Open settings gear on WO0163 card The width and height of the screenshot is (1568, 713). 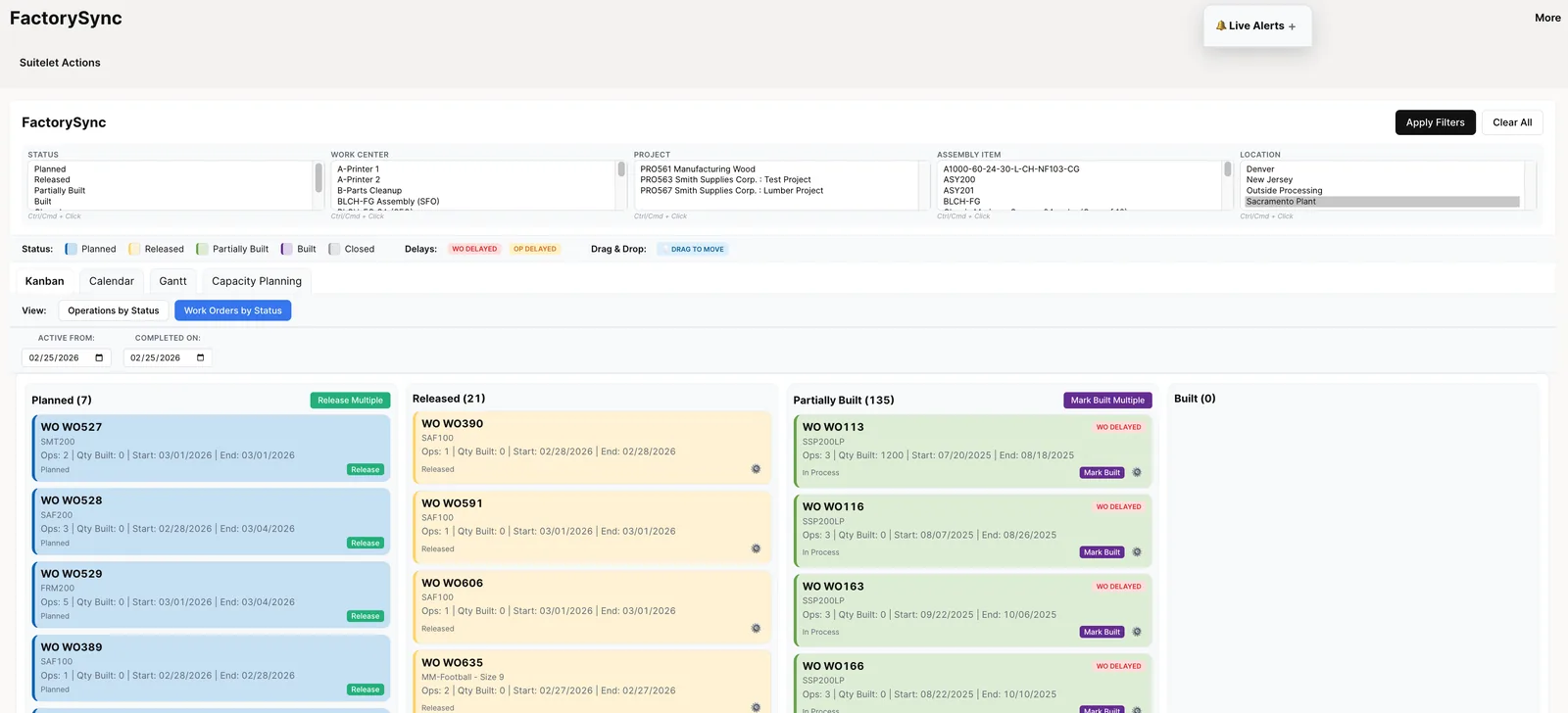click(x=1137, y=632)
